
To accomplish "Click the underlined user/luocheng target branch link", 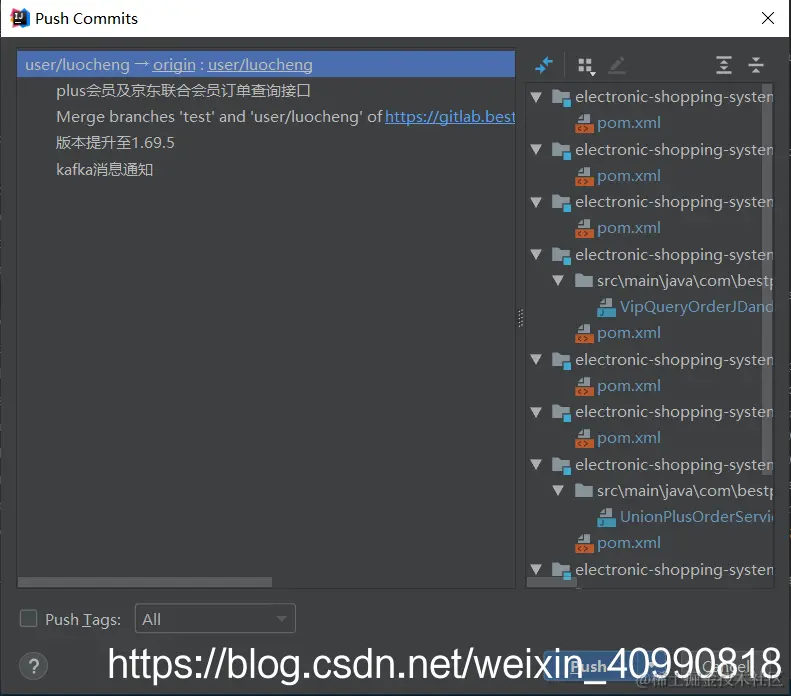I will point(260,65).
